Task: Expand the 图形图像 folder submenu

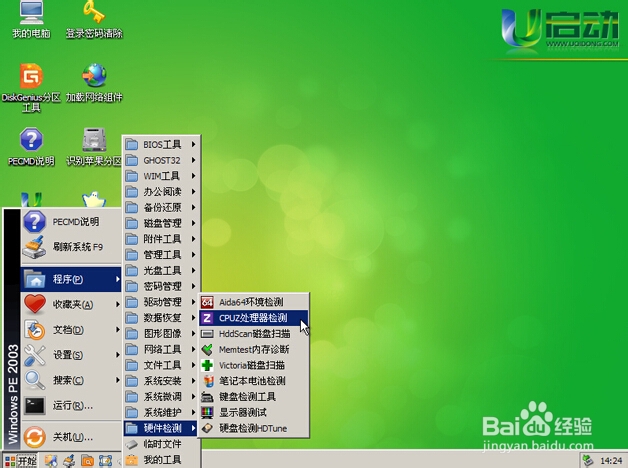Action: pos(161,333)
